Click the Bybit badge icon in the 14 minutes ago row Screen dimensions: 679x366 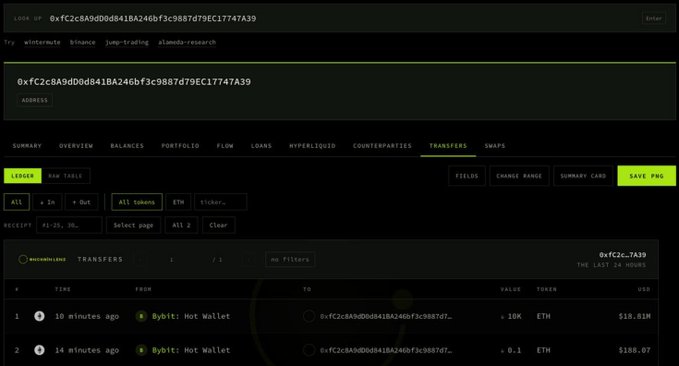[x=141, y=350]
